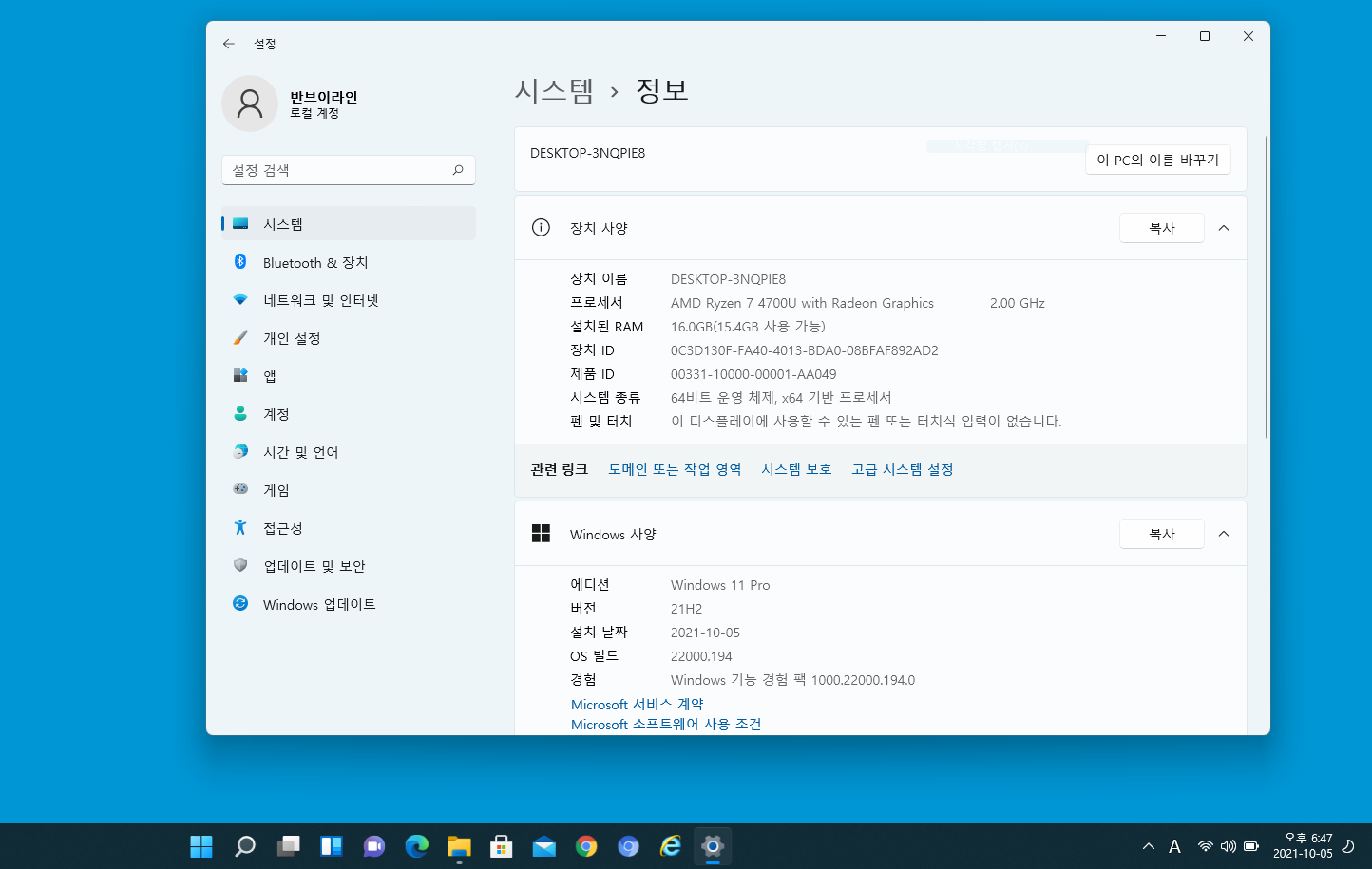Click the search magnifier icon in 설정 검색

(x=458, y=170)
